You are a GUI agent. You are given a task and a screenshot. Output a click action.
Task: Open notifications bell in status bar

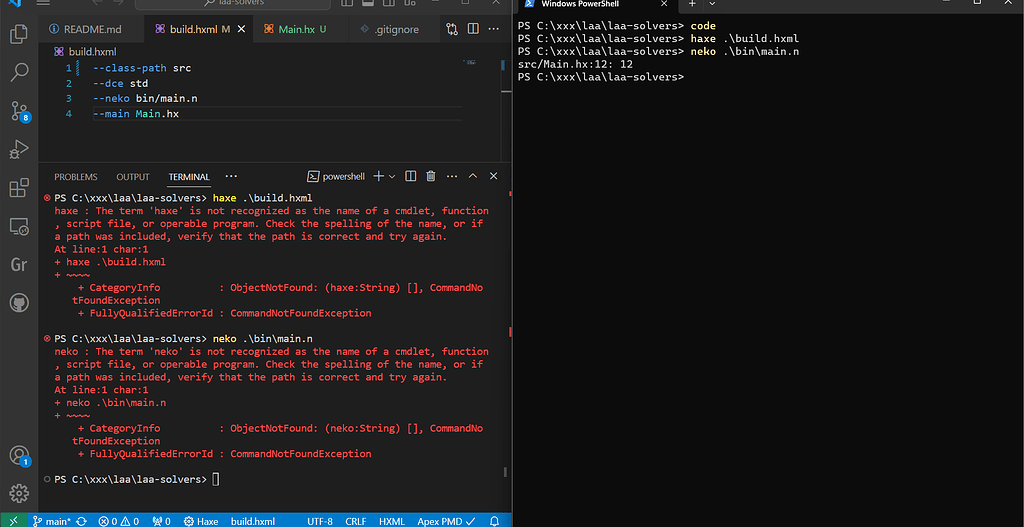(494, 521)
